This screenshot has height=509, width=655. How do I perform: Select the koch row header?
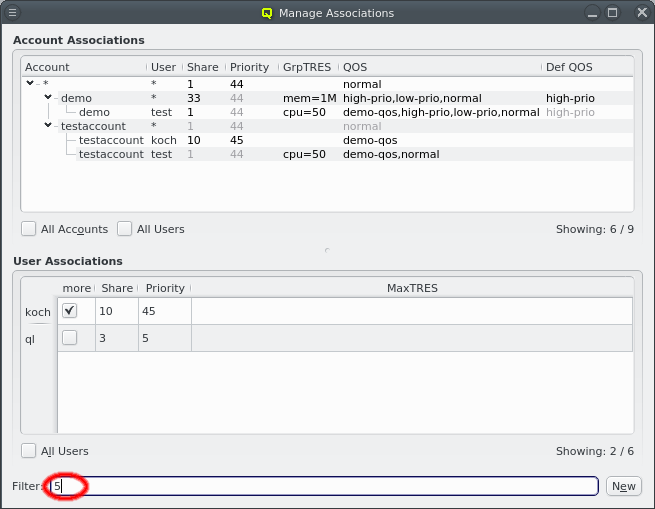coord(38,312)
